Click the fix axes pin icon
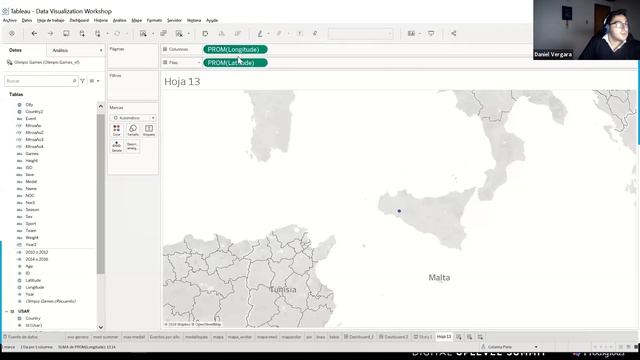This screenshot has height=360, width=640. (x=315, y=33)
